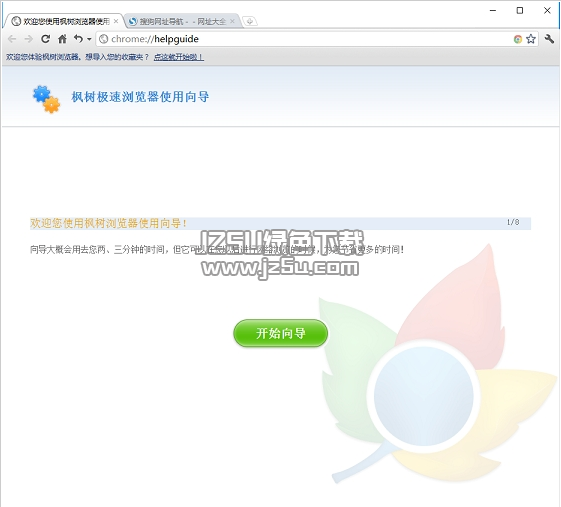
Task: Click the gears icon beside the guide title
Action: (46, 99)
